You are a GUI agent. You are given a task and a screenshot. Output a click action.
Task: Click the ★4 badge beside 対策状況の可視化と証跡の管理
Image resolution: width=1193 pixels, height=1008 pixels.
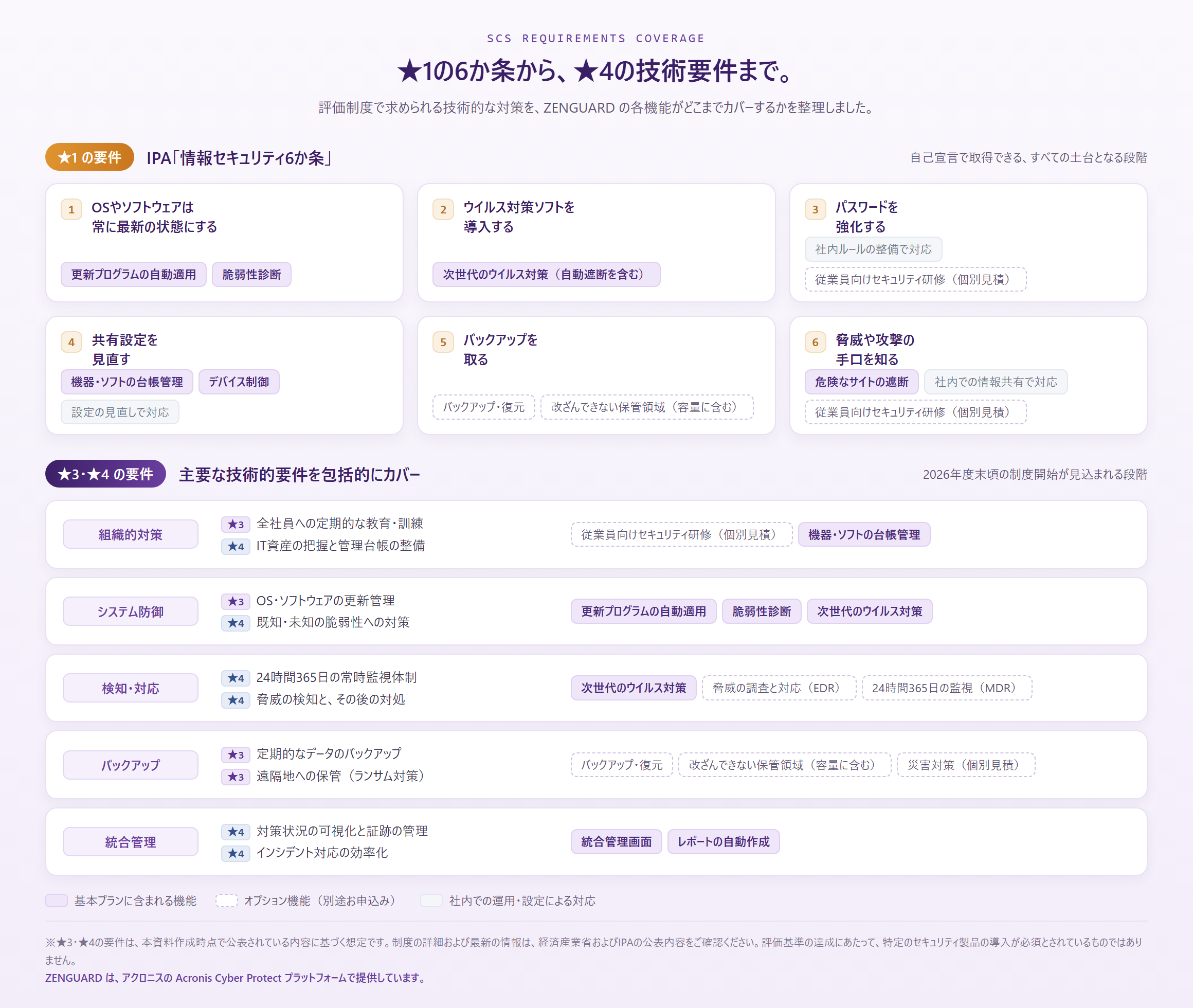[x=236, y=832]
